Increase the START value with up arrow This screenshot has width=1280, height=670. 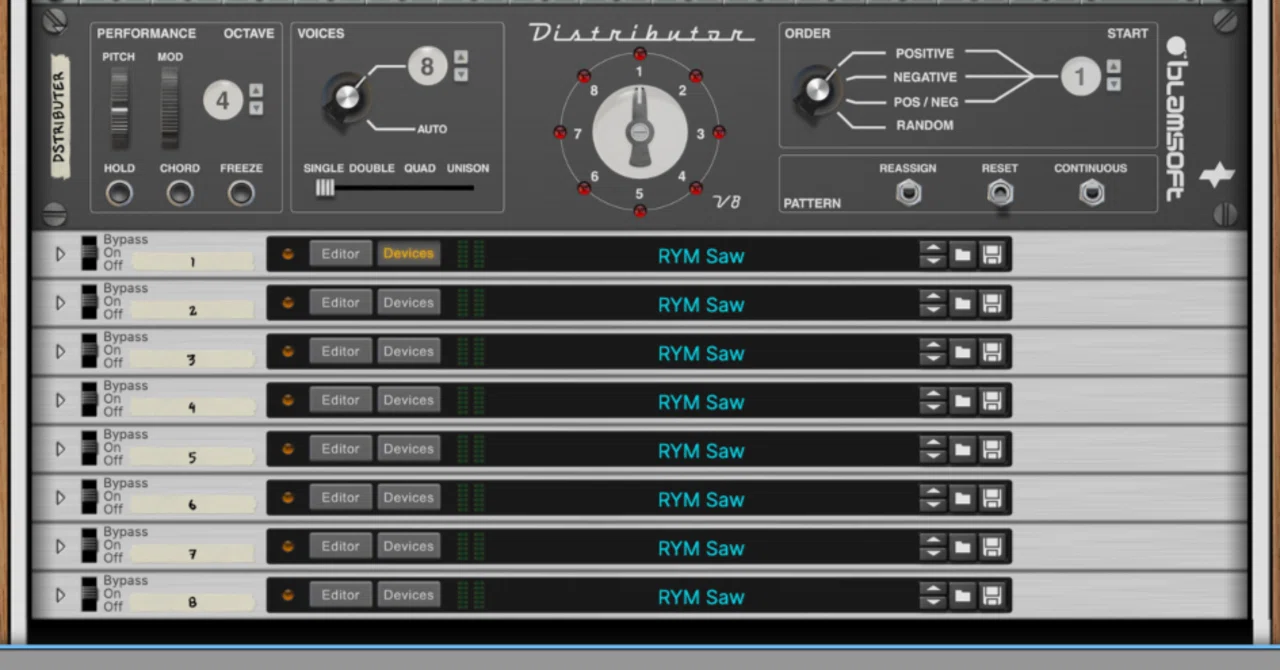(1113, 67)
